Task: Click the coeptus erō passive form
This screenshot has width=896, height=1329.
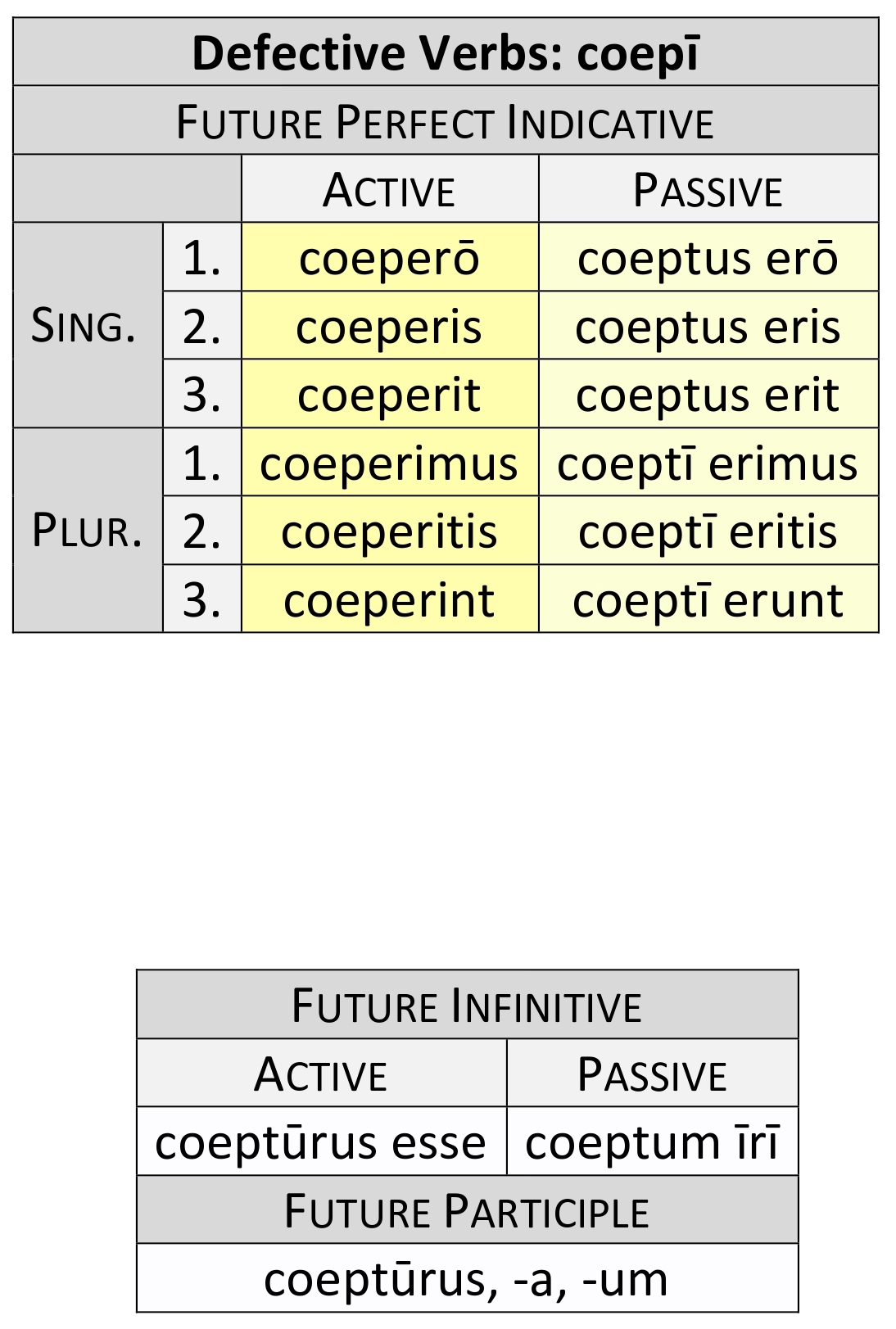Action: click(708, 259)
